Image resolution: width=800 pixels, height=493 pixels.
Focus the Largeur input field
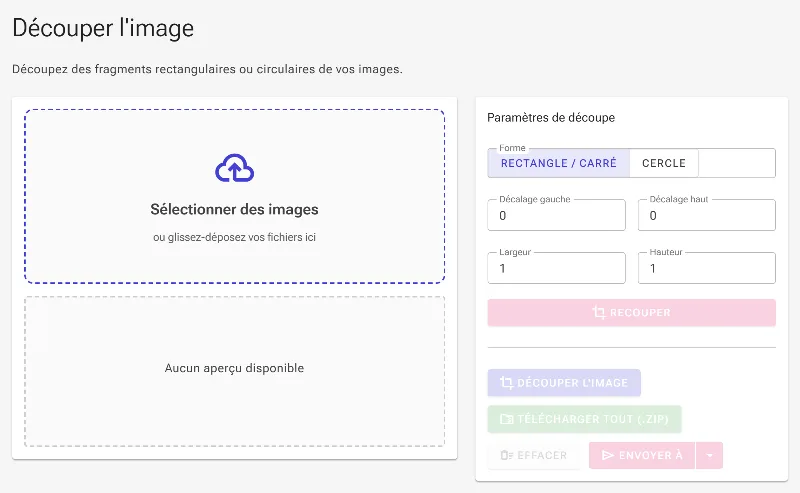[x=556, y=268]
